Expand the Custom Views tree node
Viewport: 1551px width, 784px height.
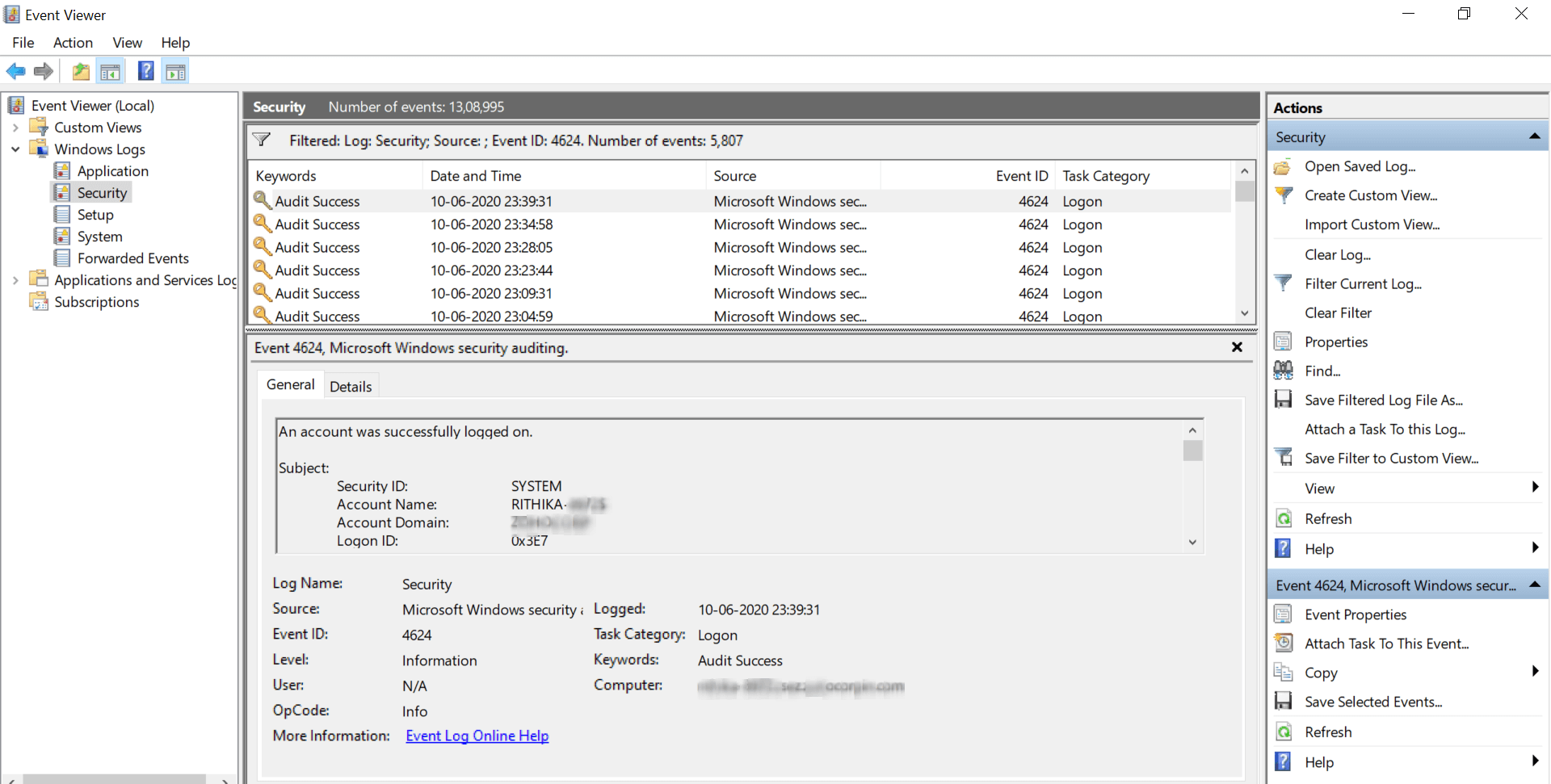15,128
